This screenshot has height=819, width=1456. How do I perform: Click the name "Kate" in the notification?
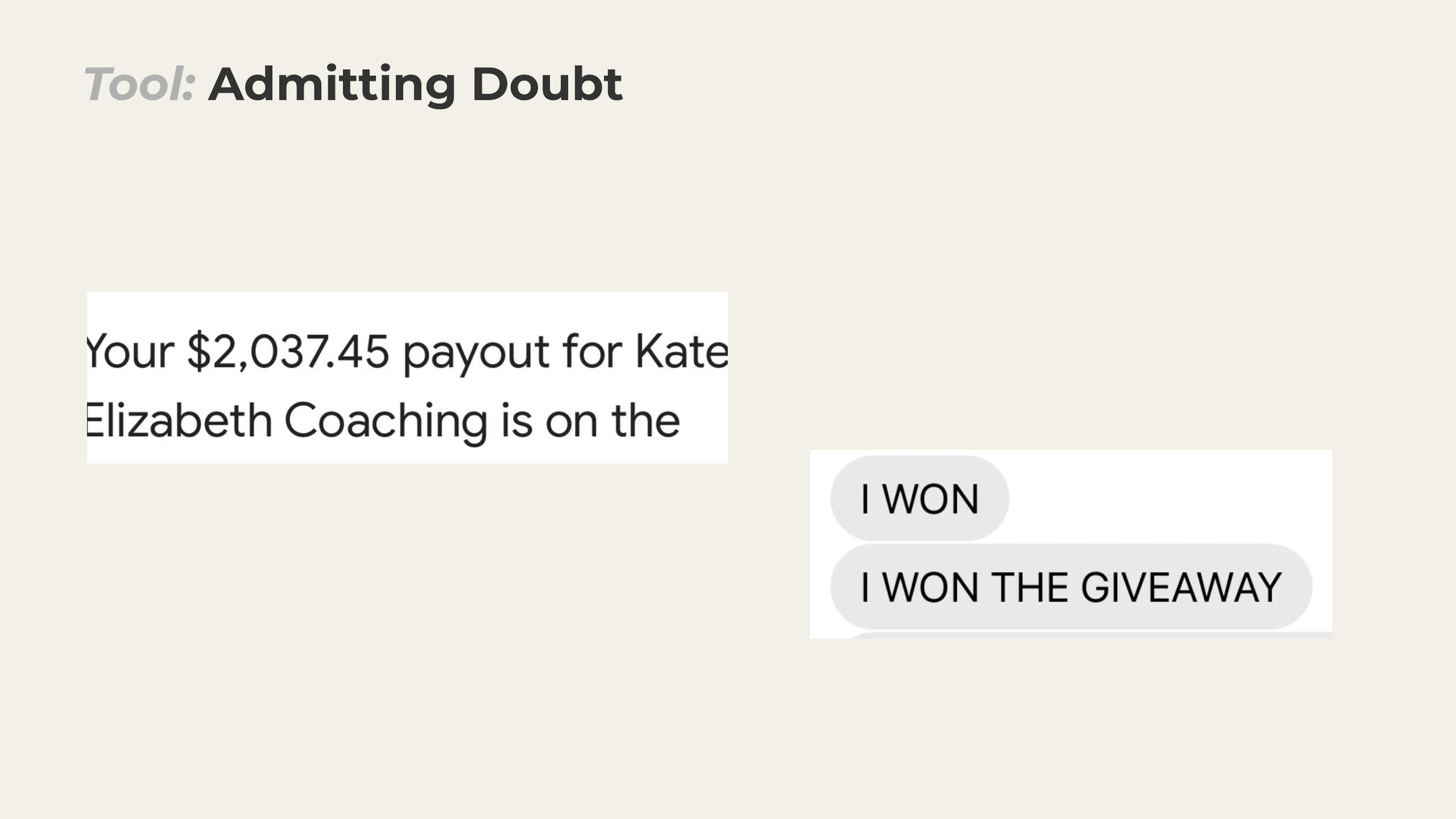(681, 352)
